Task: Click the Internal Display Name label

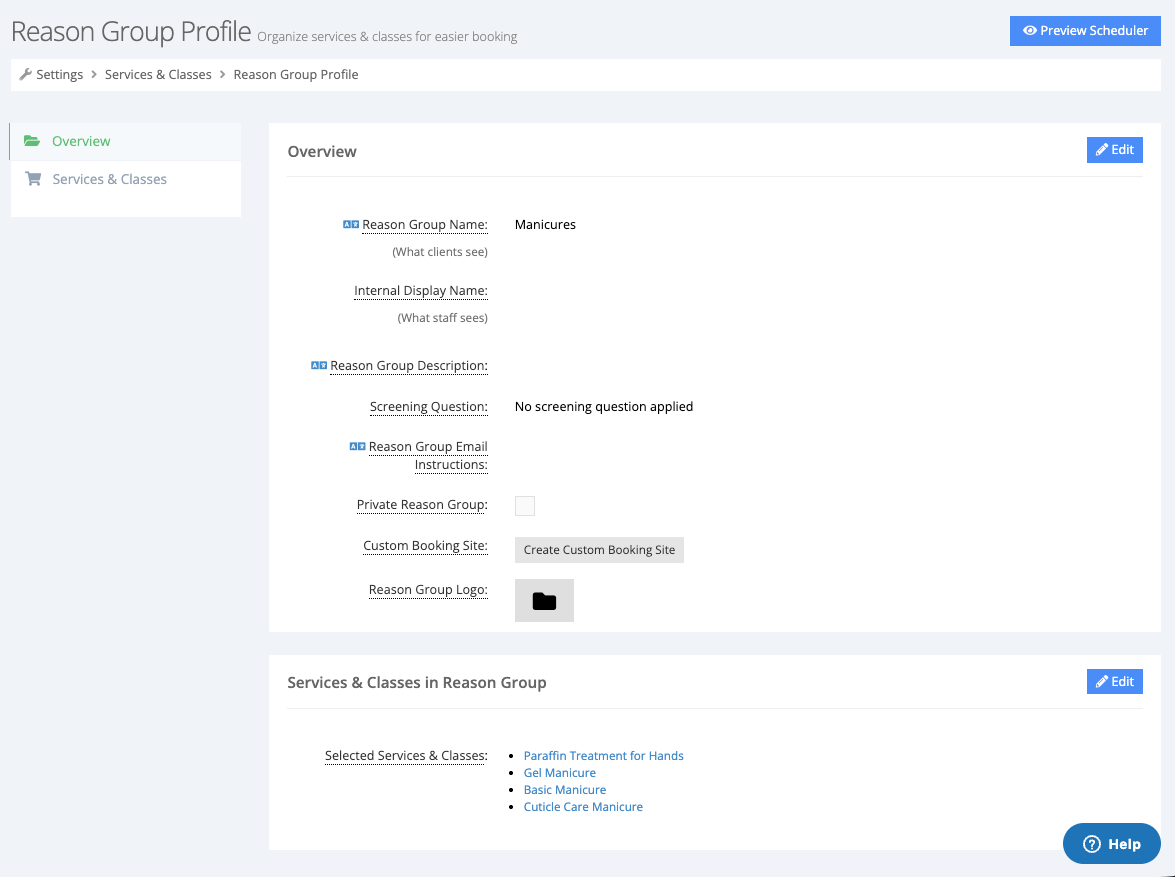Action: [x=420, y=291]
